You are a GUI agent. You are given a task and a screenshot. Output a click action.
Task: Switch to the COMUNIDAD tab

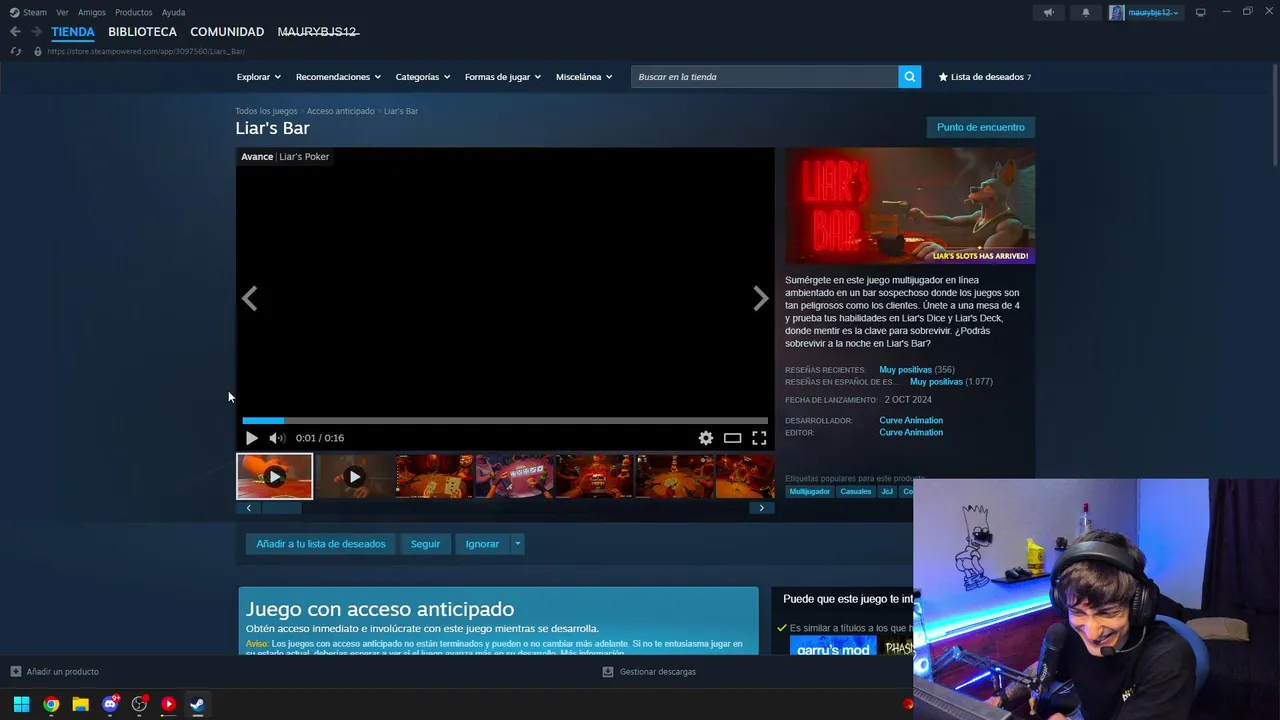coord(227,32)
